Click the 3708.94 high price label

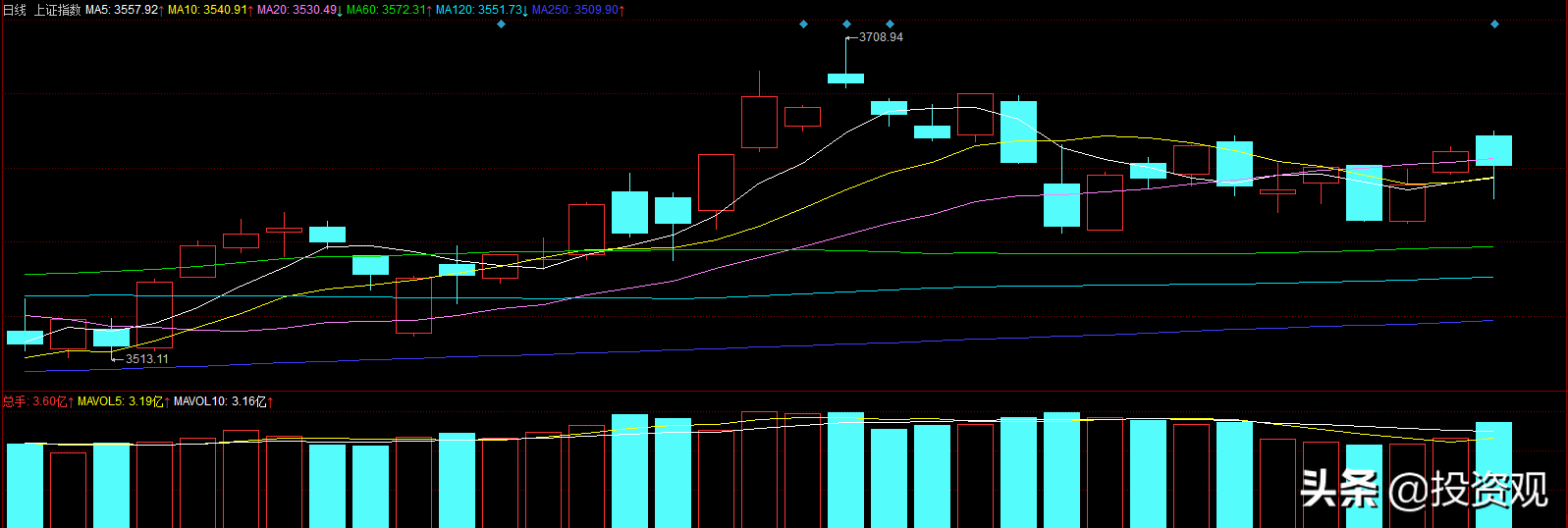point(881,37)
